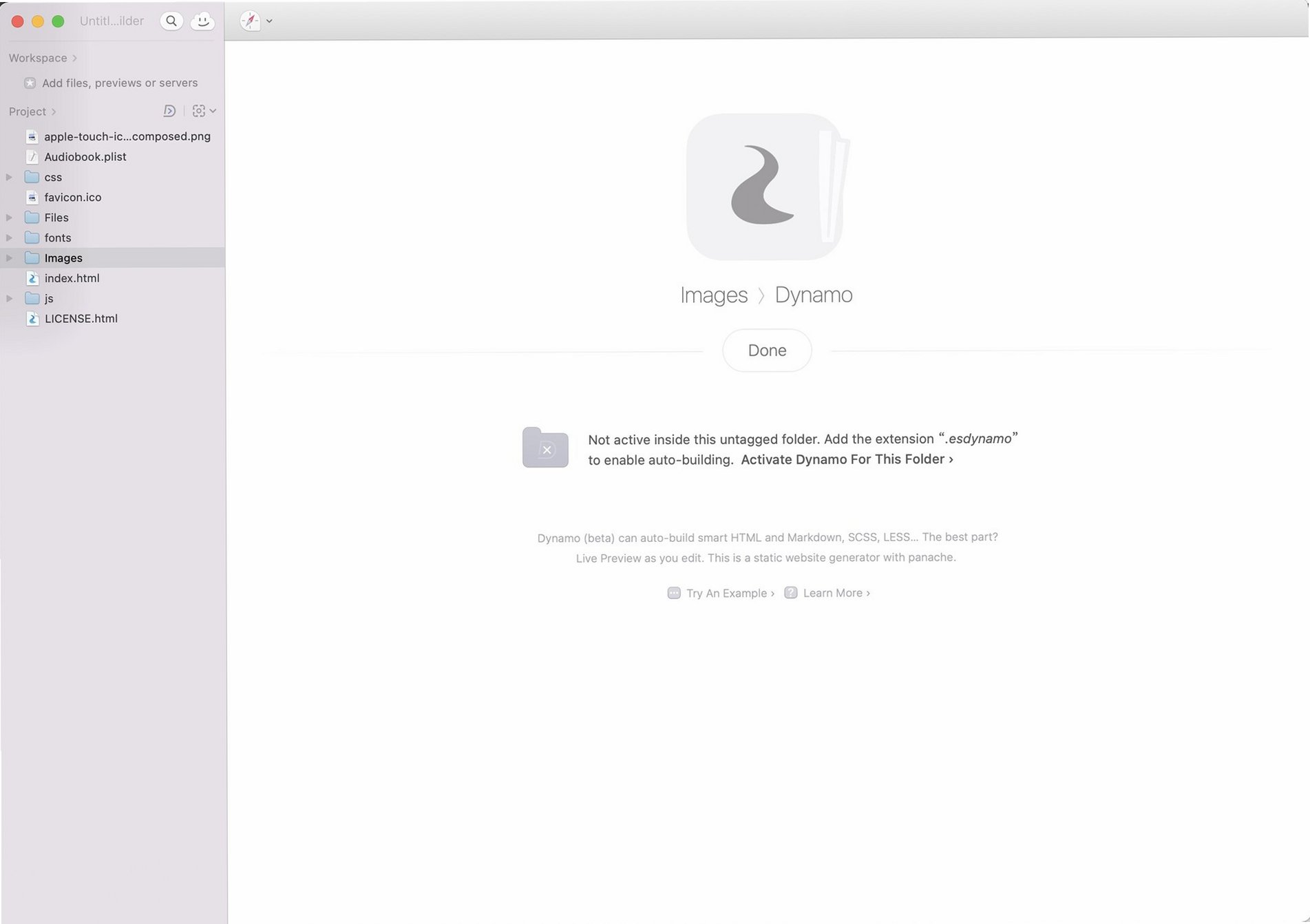This screenshot has height=924, width=1310.
Task: Click the LICENSE.html file icon
Action: 32,318
